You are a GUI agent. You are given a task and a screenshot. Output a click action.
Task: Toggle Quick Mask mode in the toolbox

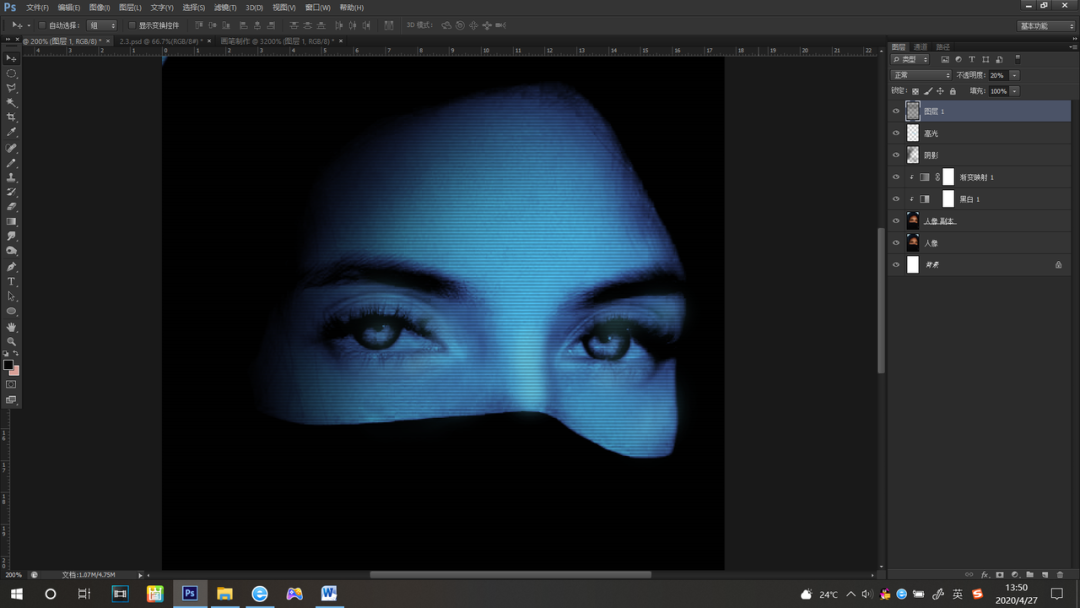[x=11, y=384]
